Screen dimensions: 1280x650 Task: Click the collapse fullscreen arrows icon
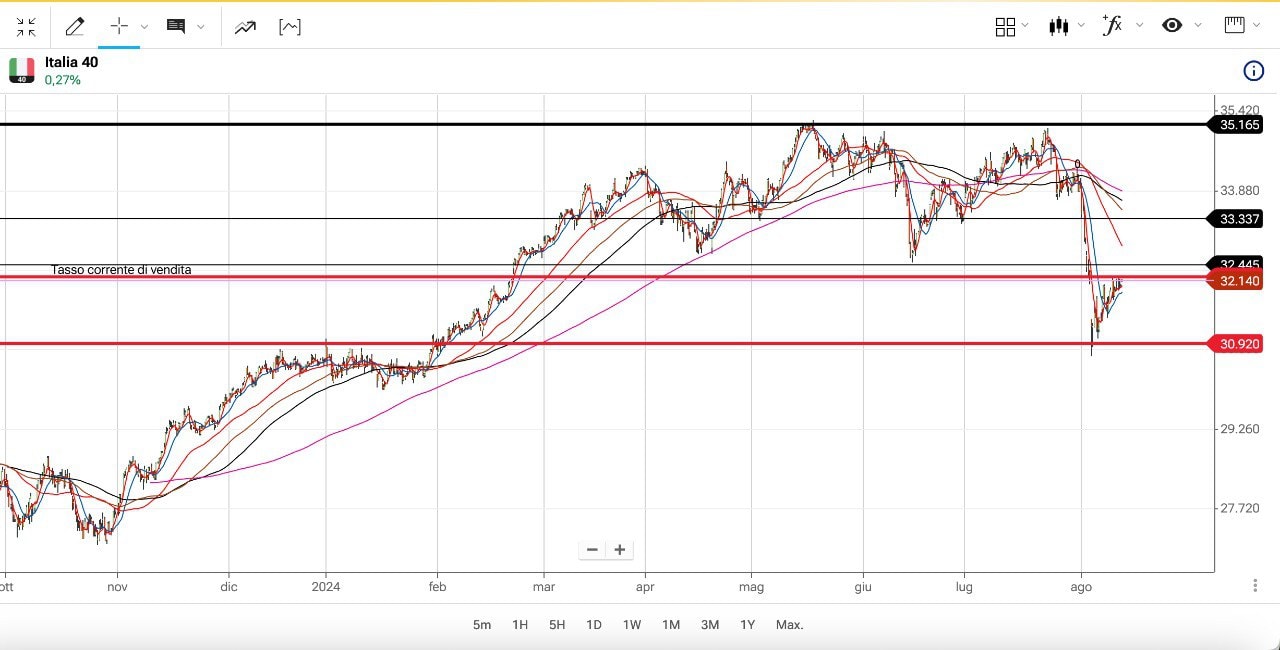click(x=26, y=27)
